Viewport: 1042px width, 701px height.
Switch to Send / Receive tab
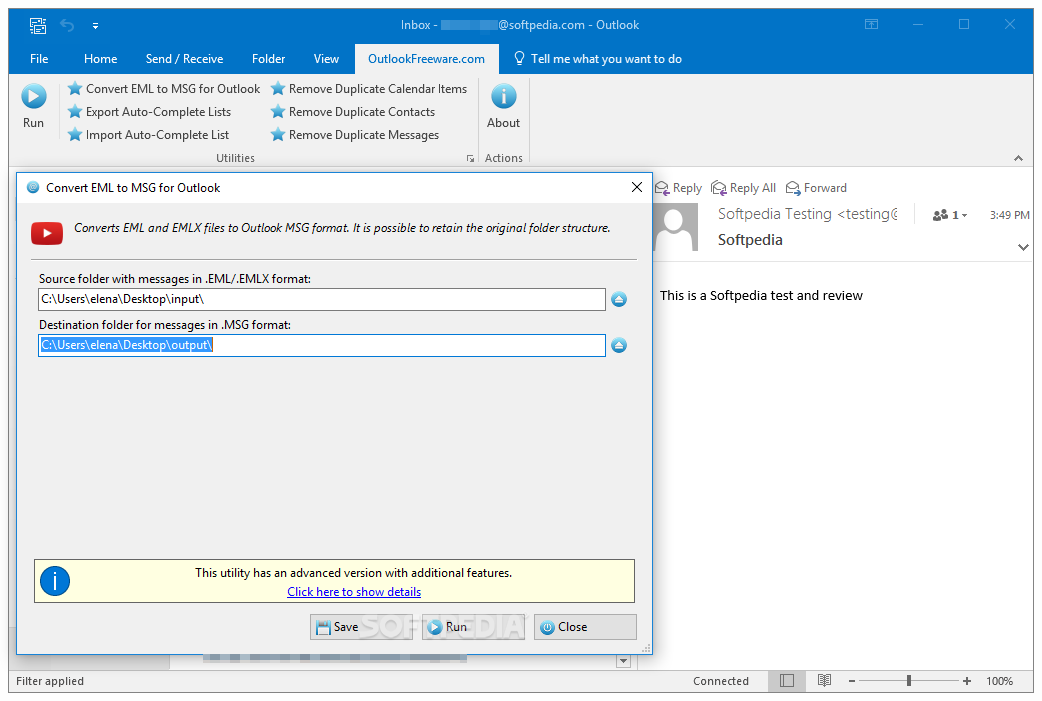click(184, 59)
